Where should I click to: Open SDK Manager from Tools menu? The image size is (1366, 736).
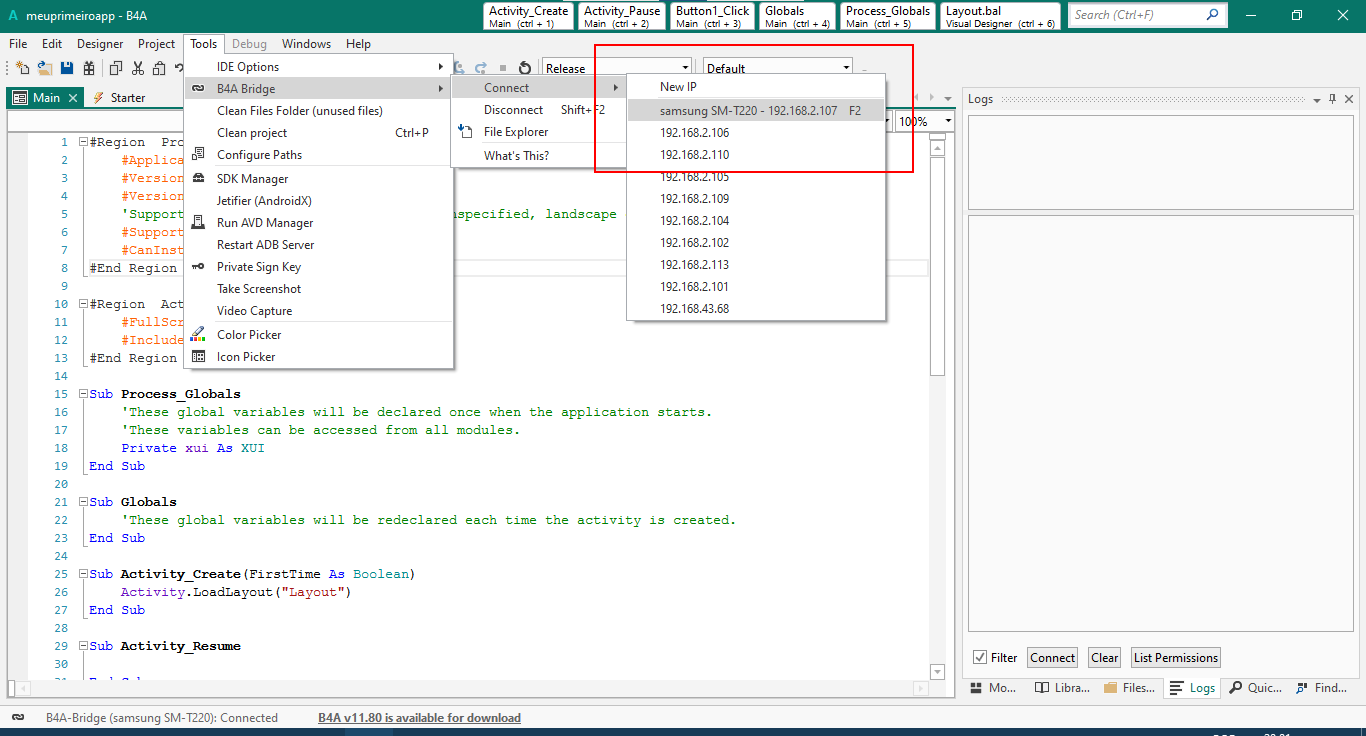pos(319,179)
